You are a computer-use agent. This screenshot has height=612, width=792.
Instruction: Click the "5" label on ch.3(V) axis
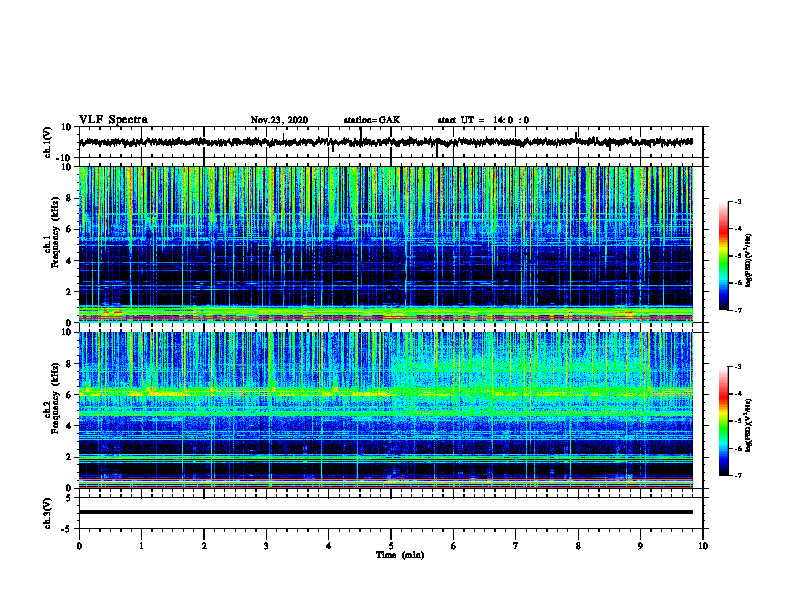coord(69,497)
